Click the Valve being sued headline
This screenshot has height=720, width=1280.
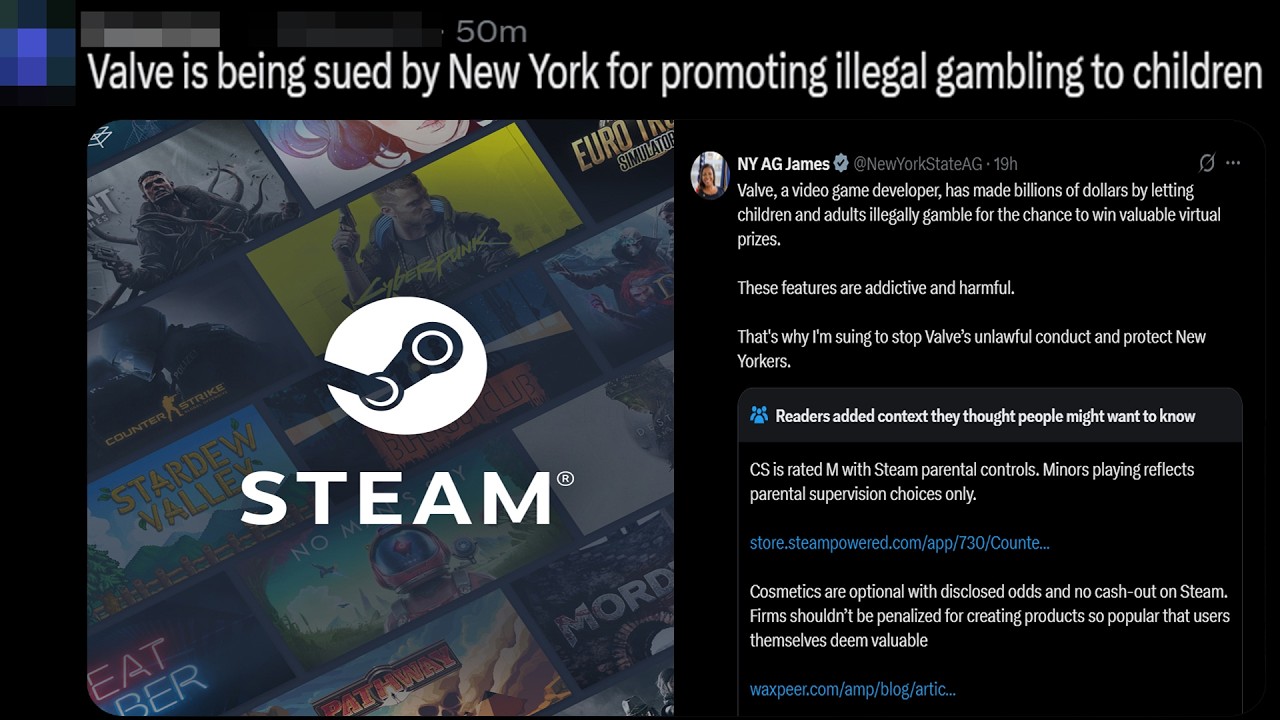click(x=674, y=73)
